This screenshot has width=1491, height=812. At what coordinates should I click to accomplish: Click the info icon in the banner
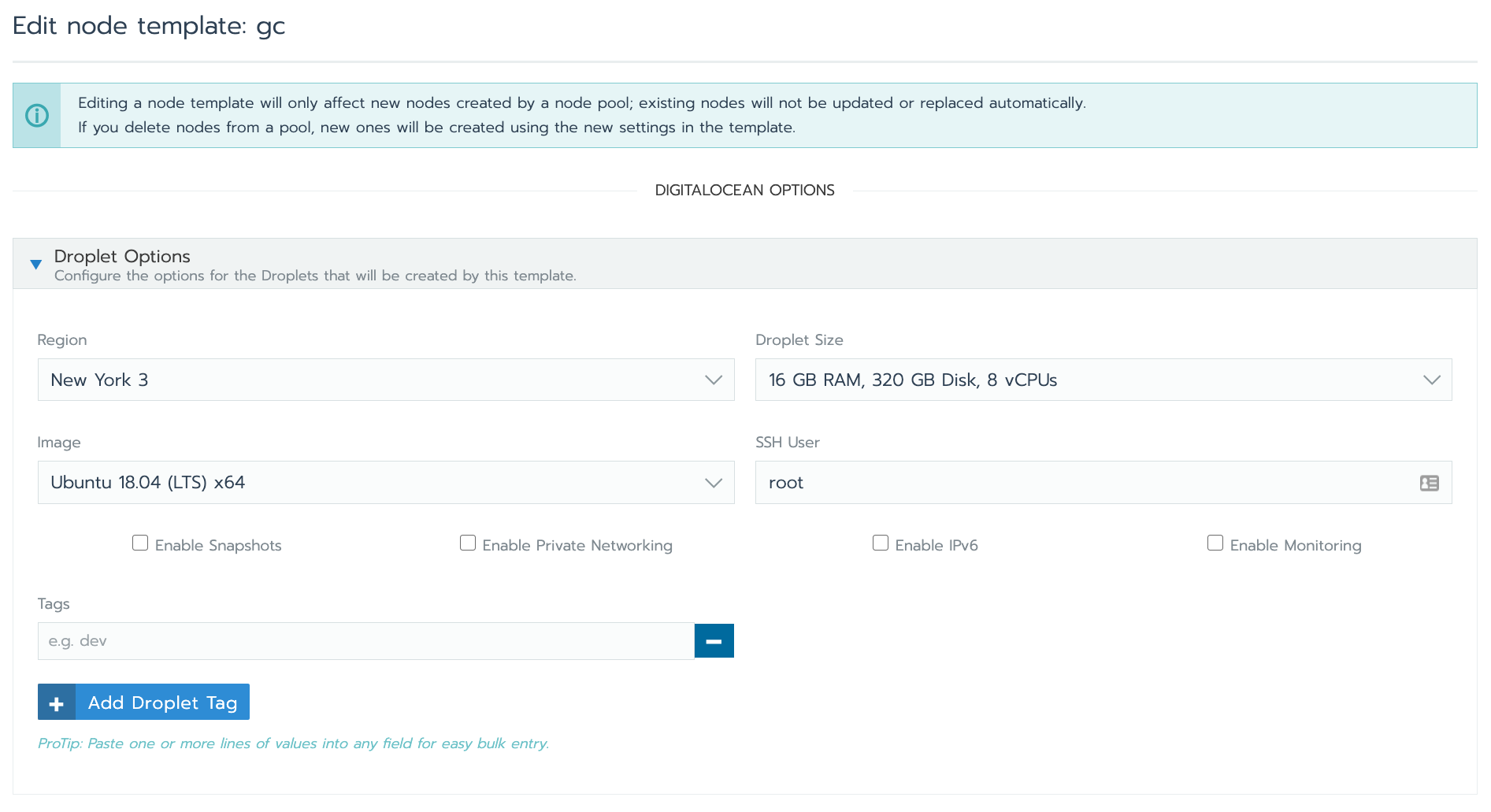click(37, 116)
